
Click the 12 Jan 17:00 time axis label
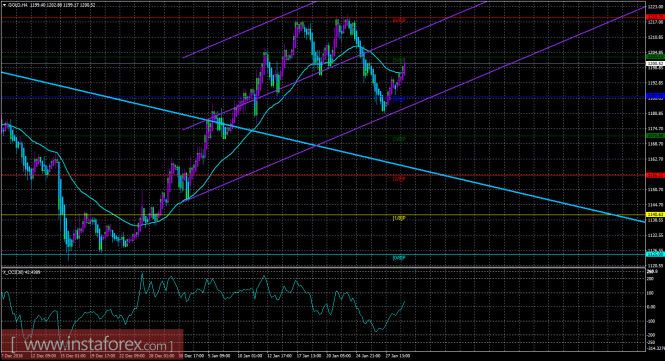279,356
